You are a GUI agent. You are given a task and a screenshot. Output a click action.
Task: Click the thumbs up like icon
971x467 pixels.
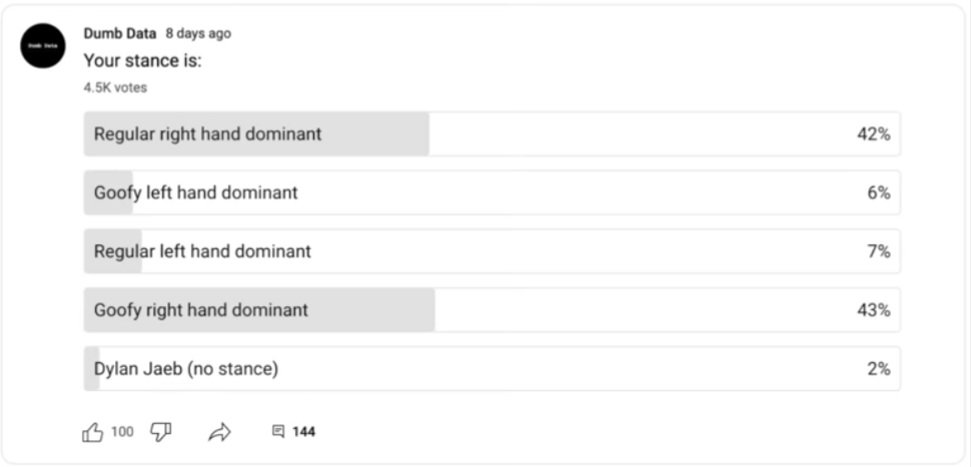coord(93,432)
